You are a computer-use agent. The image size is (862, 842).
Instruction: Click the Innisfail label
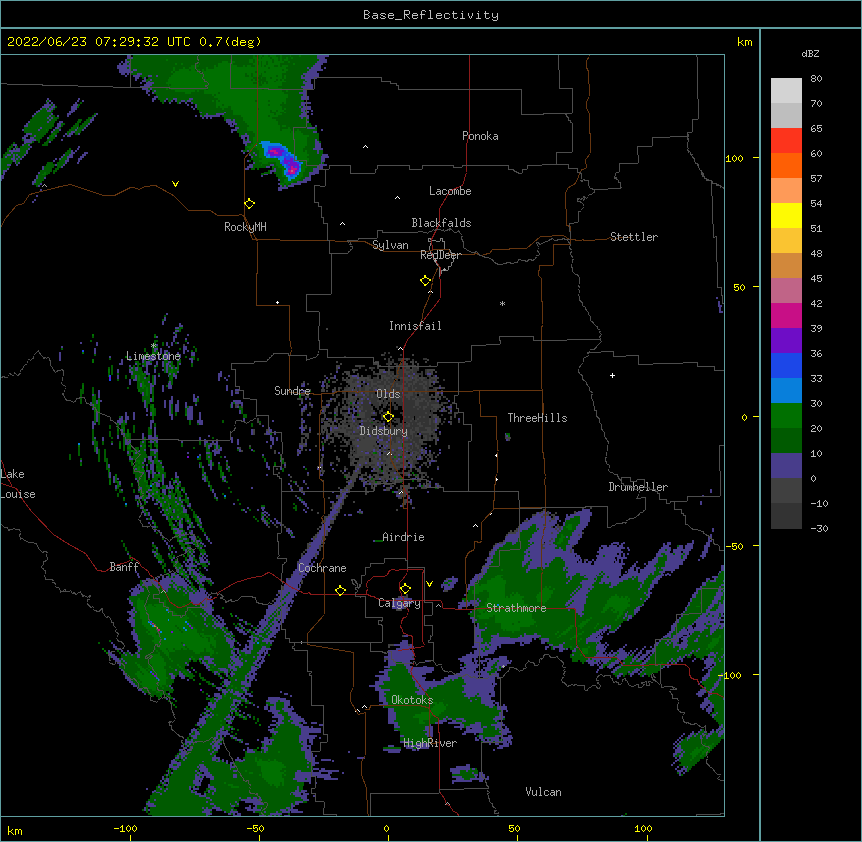point(415,326)
